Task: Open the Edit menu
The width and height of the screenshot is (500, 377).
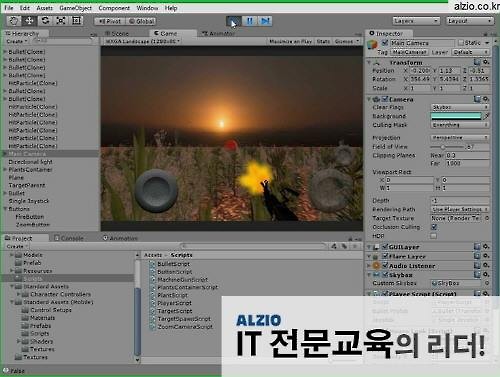Action: [25, 8]
